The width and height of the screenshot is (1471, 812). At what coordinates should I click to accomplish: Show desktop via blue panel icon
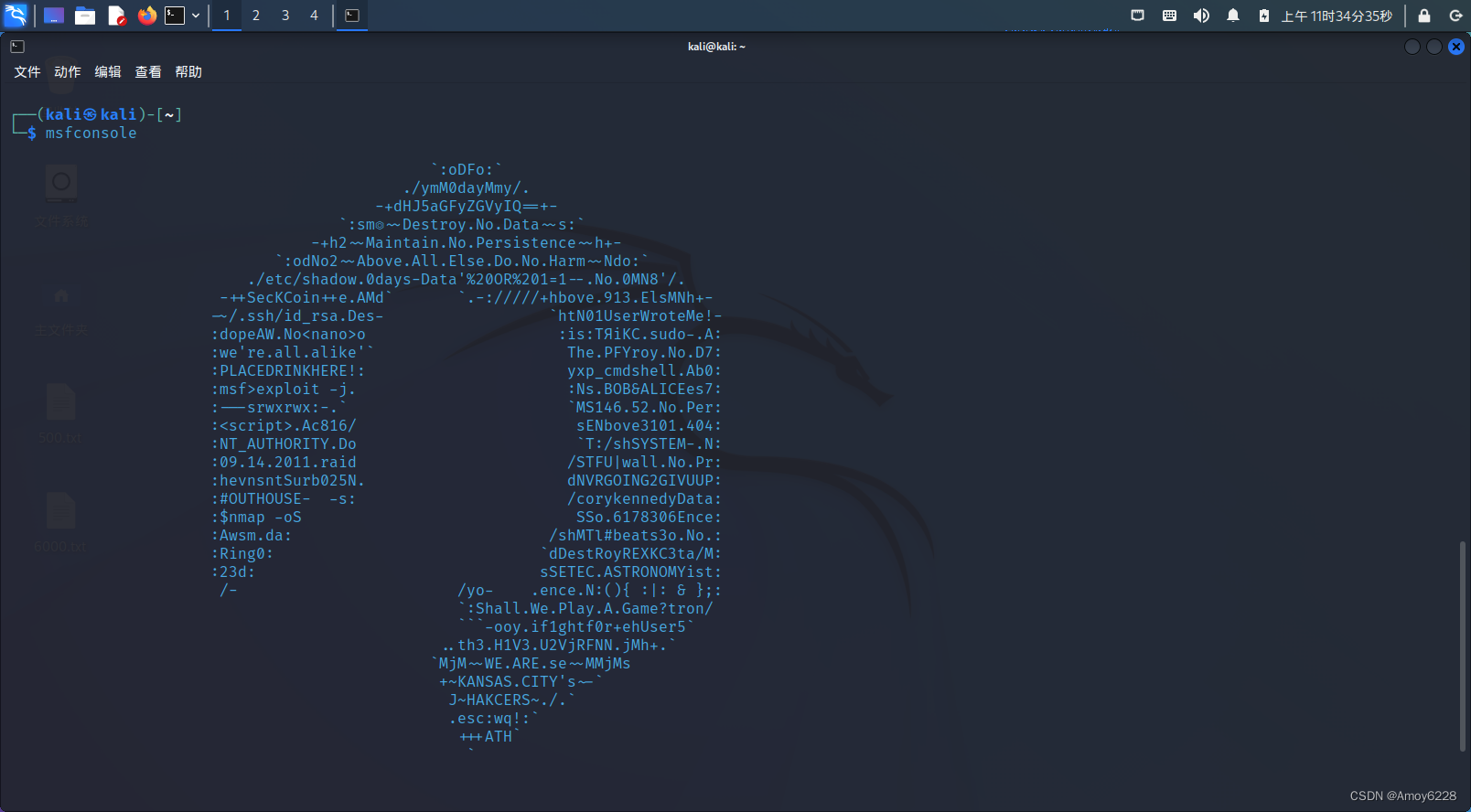[54, 16]
